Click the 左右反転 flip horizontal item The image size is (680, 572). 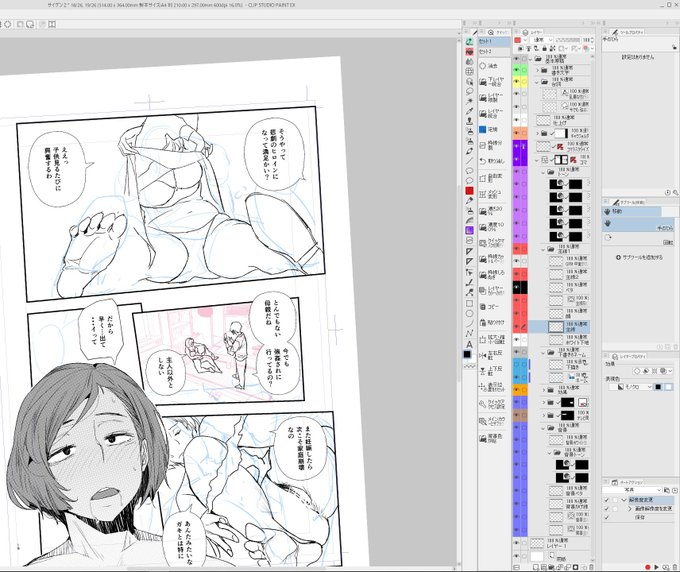point(493,355)
